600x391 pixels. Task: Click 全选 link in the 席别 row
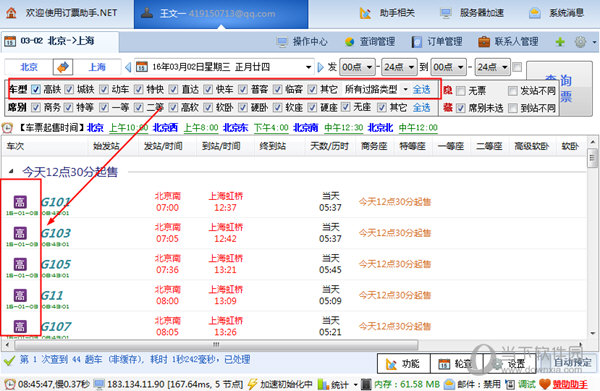(x=421, y=108)
